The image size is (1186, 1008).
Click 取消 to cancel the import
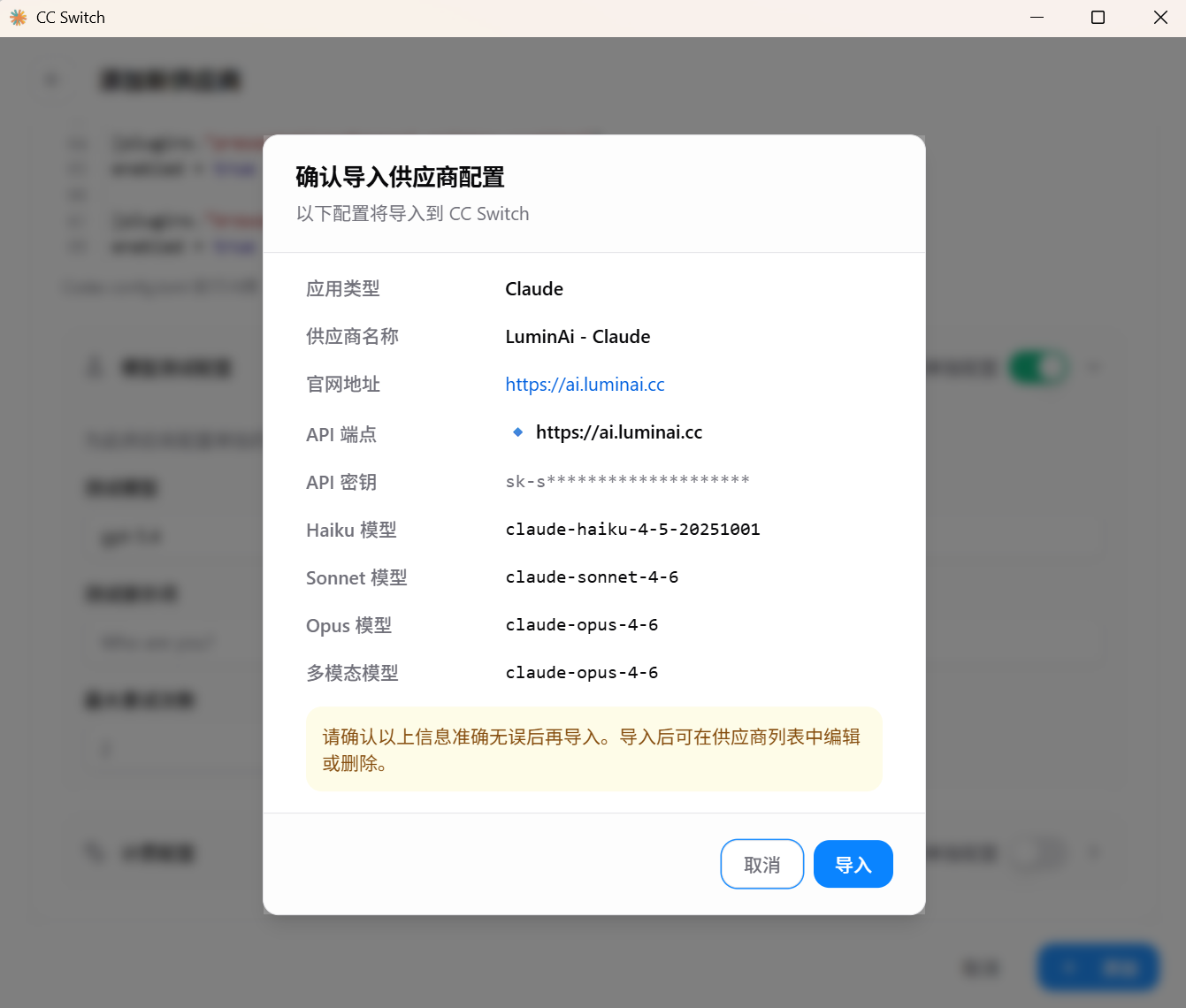[x=762, y=864]
